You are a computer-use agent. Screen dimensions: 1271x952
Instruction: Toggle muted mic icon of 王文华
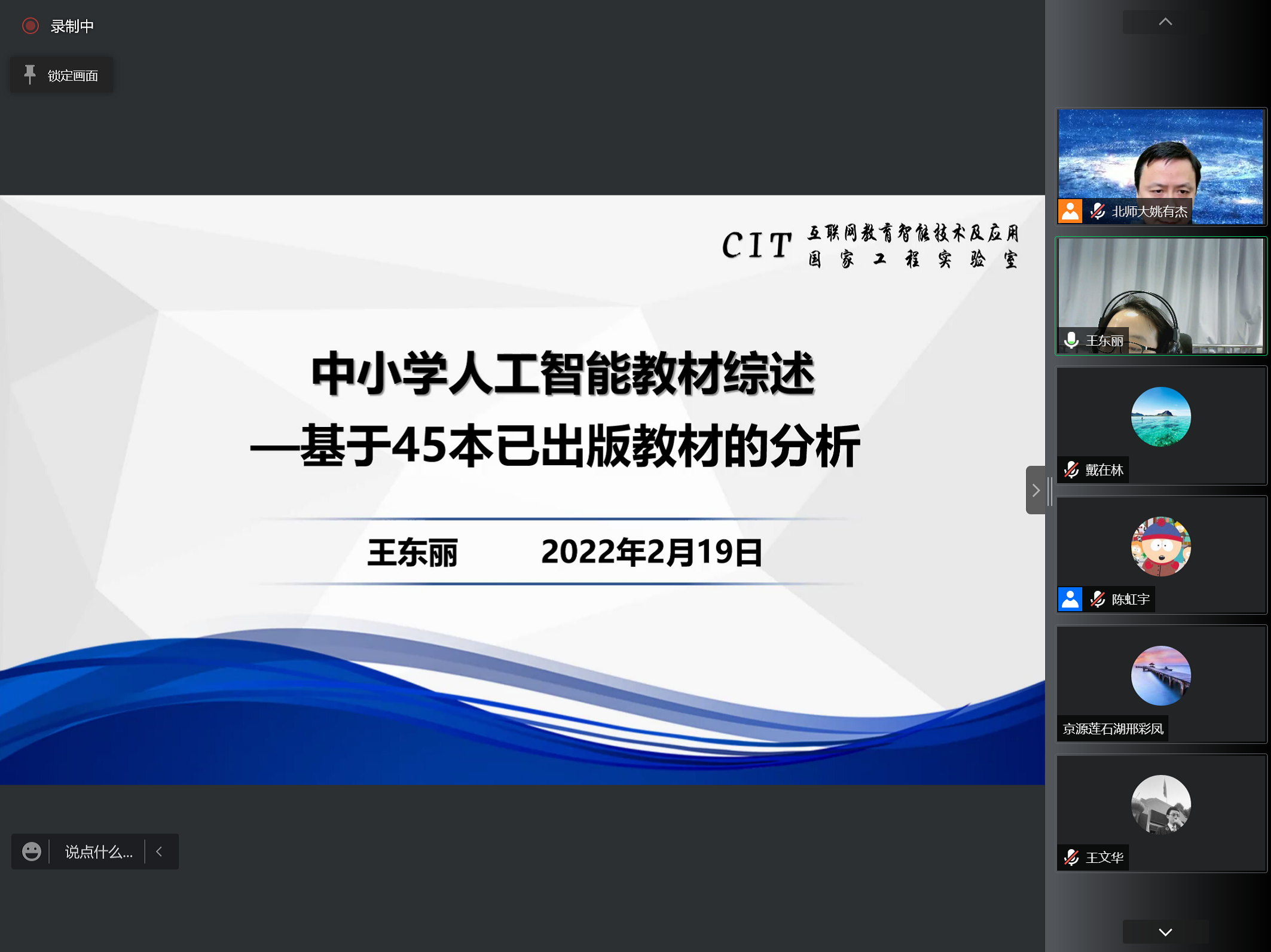click(x=1071, y=857)
